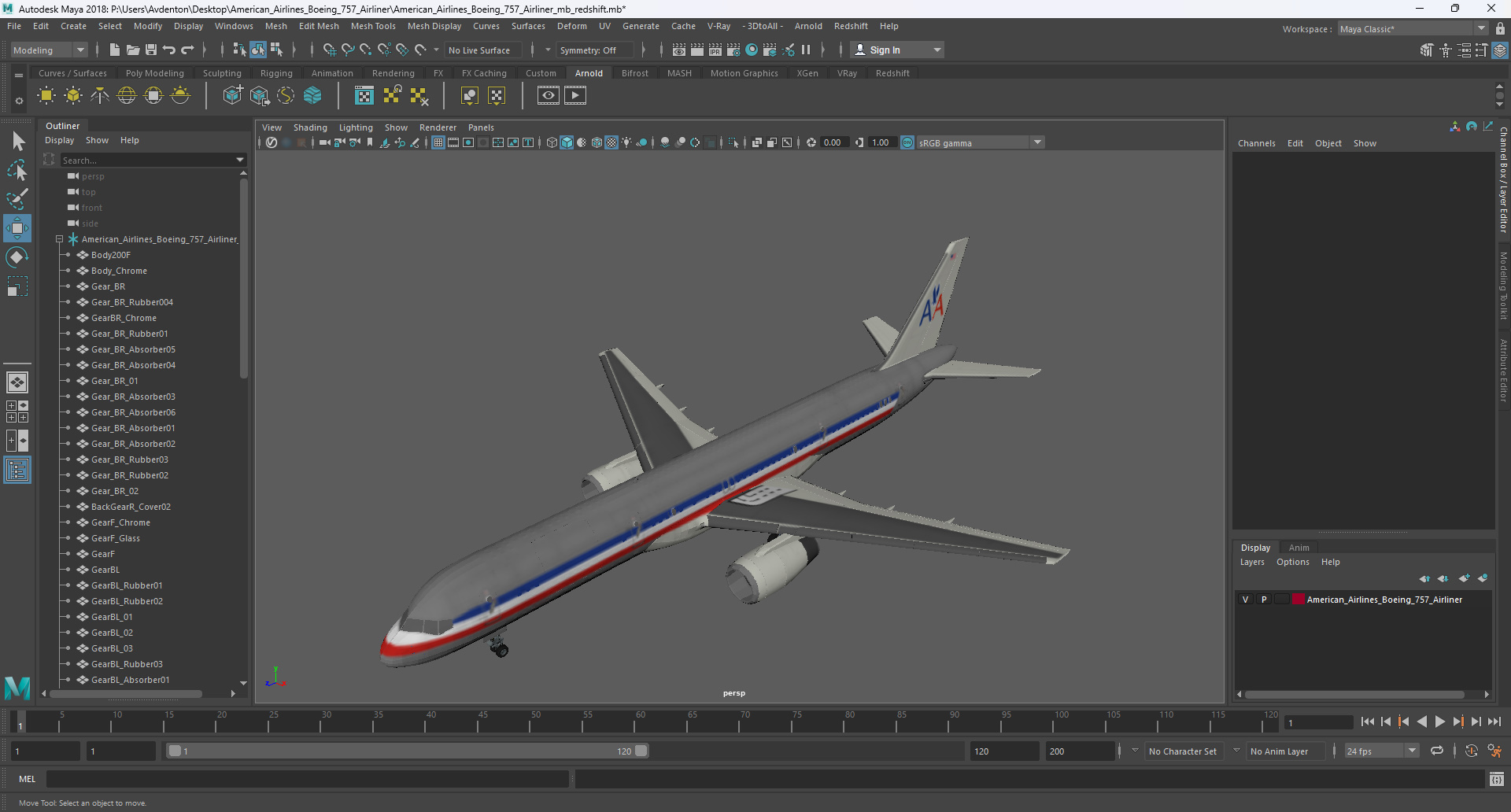Toggle layer visibility V box
1511x812 pixels.
point(1245,600)
